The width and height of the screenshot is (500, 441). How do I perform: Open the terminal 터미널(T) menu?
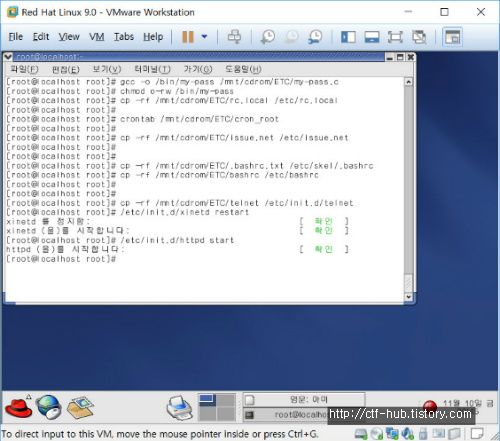(152, 69)
